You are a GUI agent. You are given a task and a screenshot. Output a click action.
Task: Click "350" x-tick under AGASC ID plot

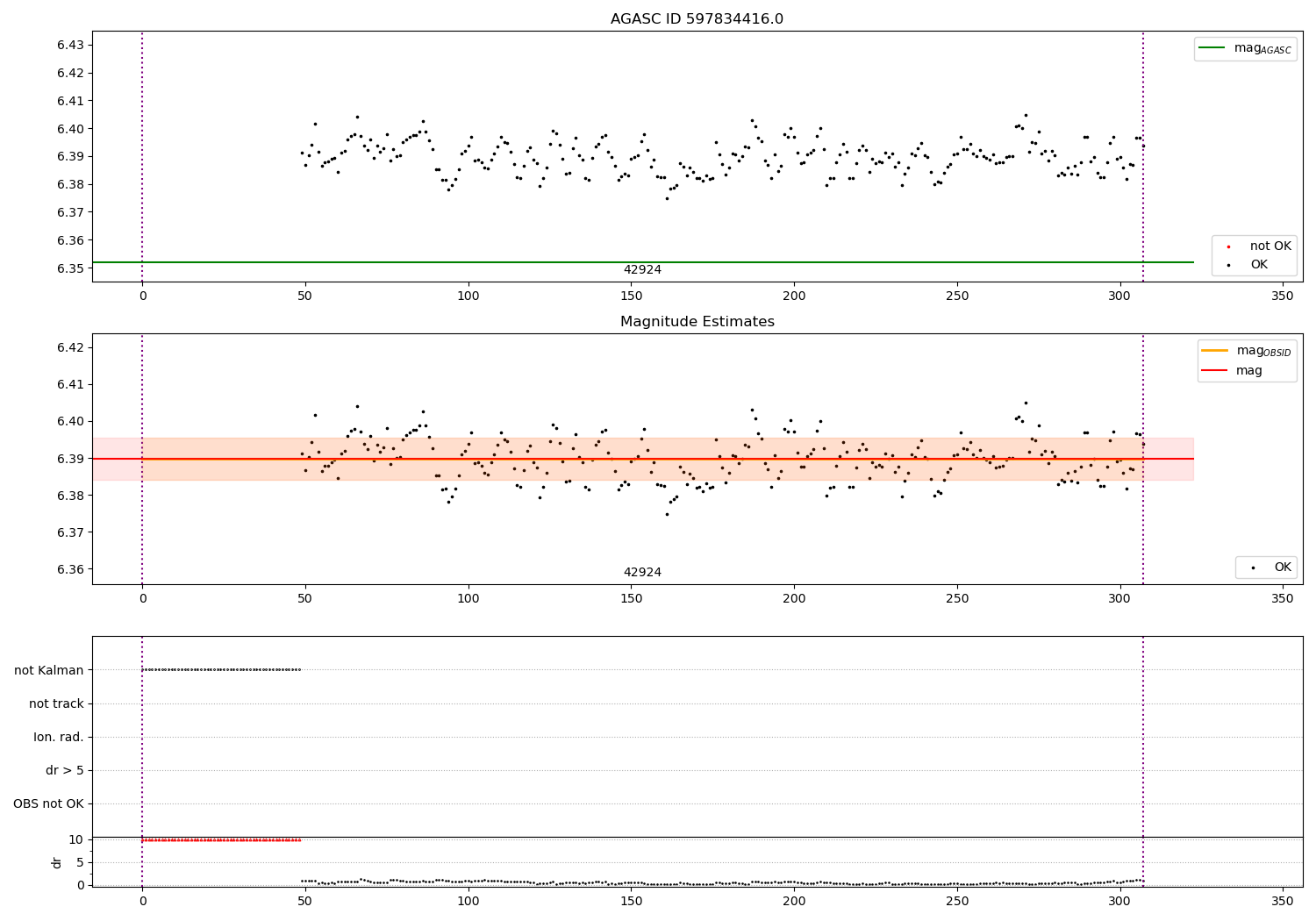tap(1283, 296)
